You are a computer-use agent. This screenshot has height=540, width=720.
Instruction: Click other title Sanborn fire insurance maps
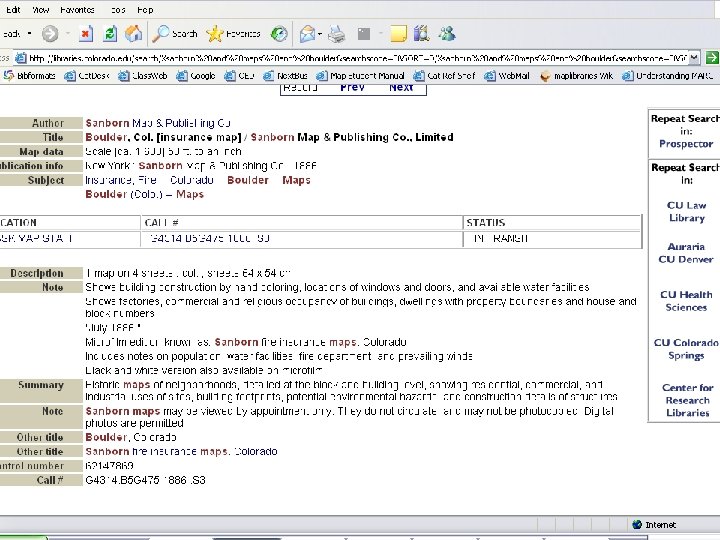(x=181, y=451)
